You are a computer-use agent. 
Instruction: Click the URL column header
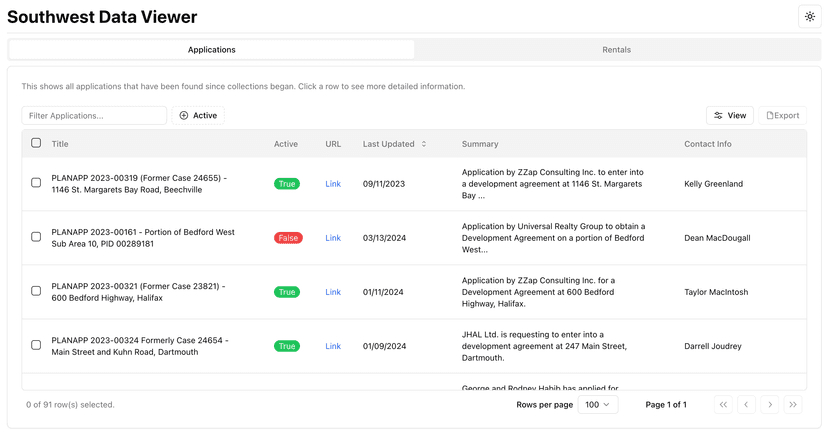pos(333,144)
